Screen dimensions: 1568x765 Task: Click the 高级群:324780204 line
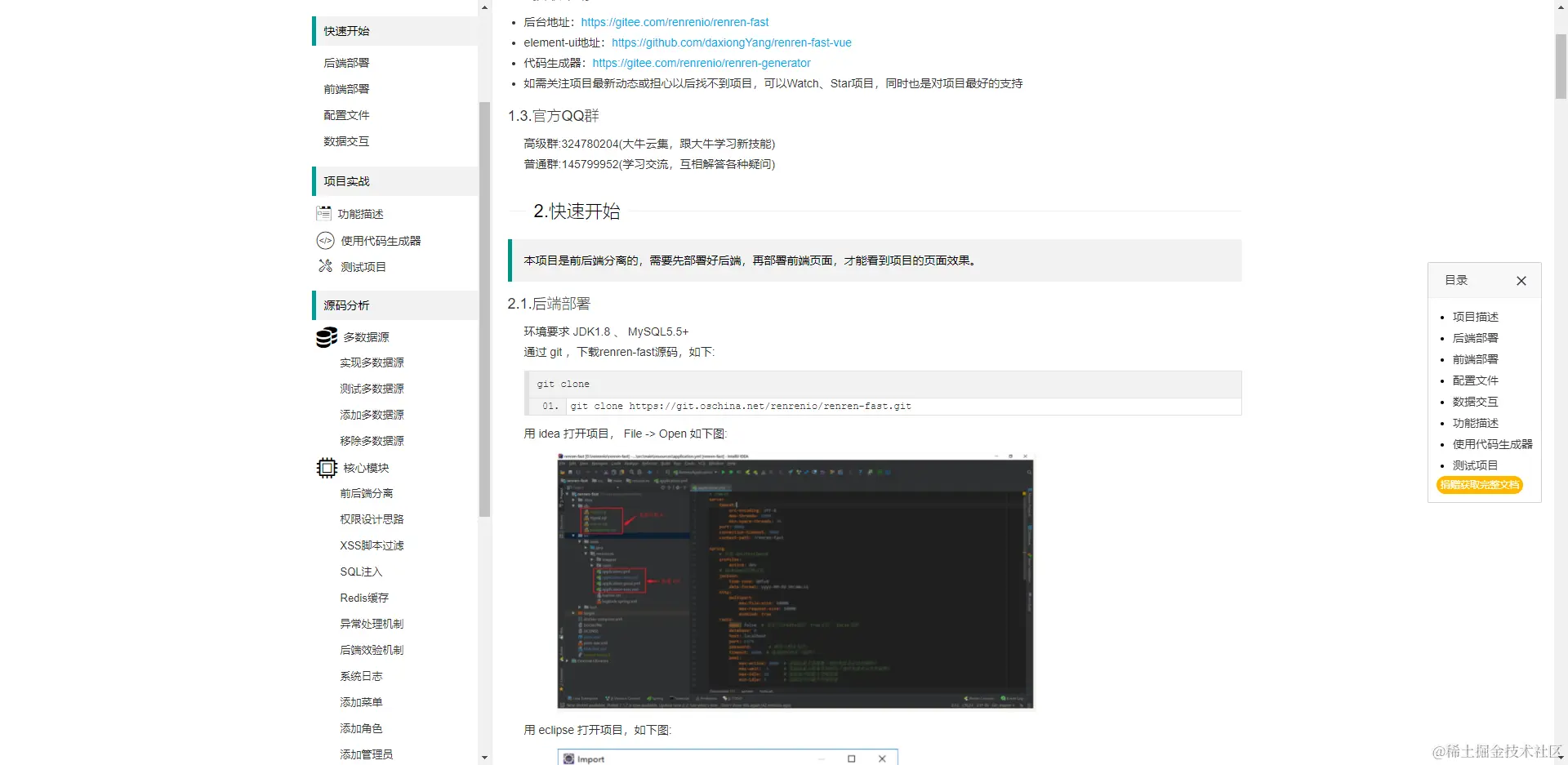(649, 144)
